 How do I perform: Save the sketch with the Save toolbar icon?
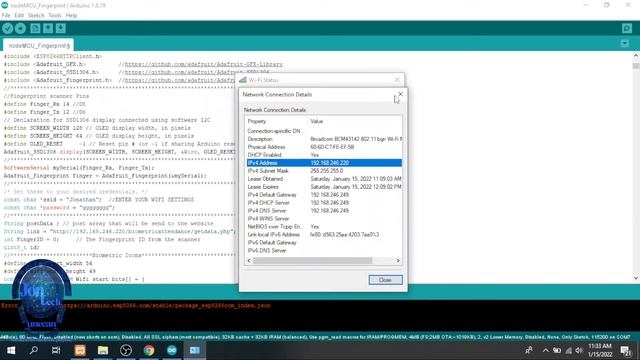click(60, 28)
